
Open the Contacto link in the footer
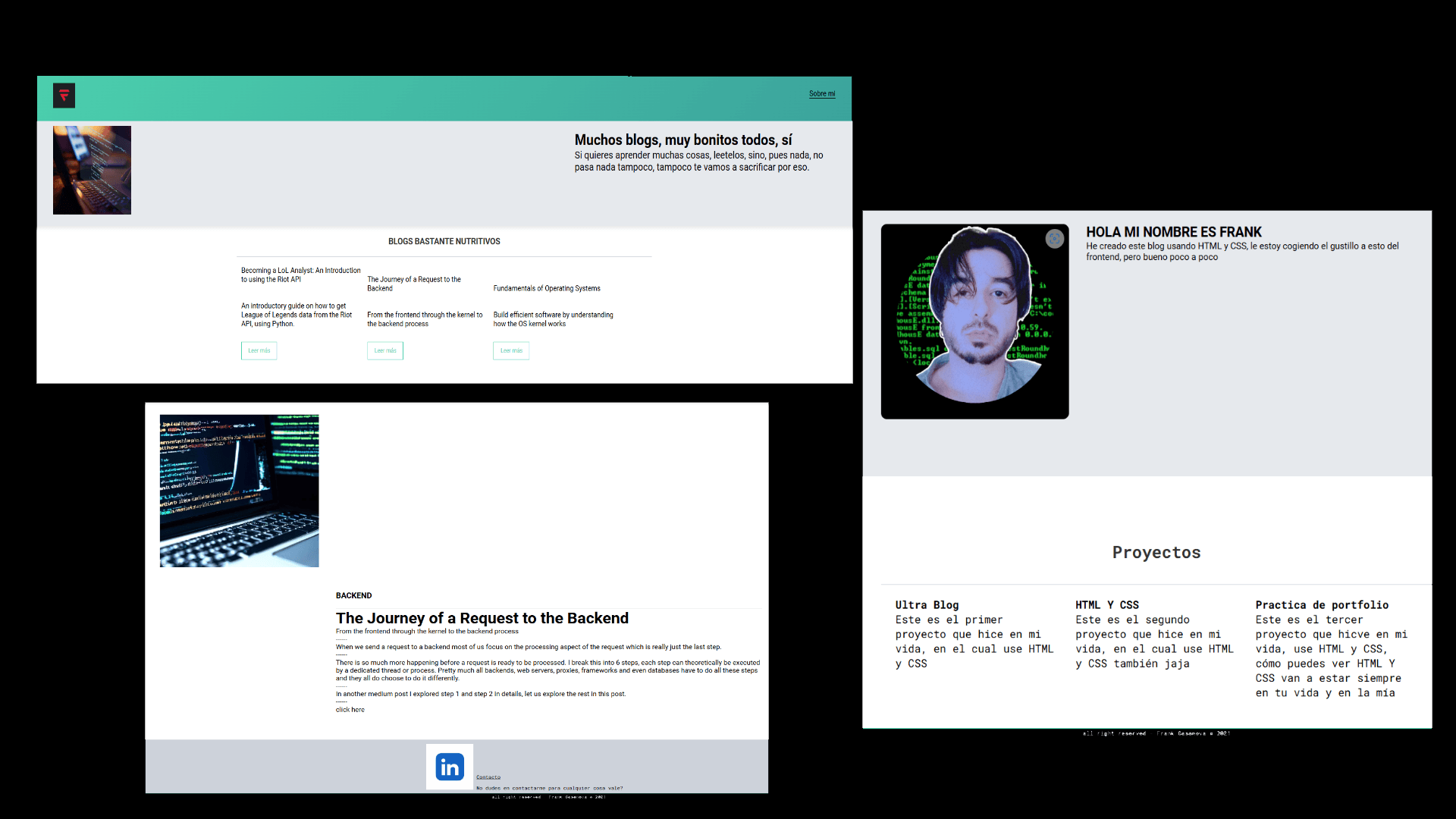[x=488, y=777]
